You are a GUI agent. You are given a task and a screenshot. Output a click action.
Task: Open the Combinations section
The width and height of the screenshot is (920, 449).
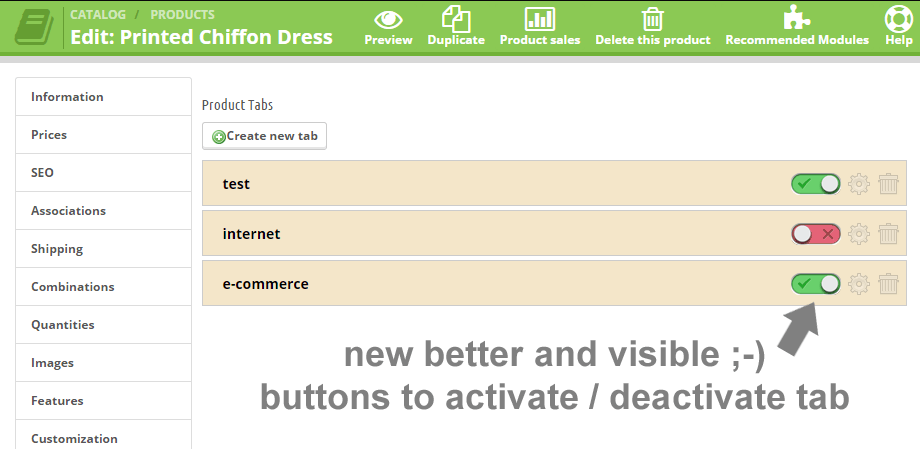click(103, 286)
